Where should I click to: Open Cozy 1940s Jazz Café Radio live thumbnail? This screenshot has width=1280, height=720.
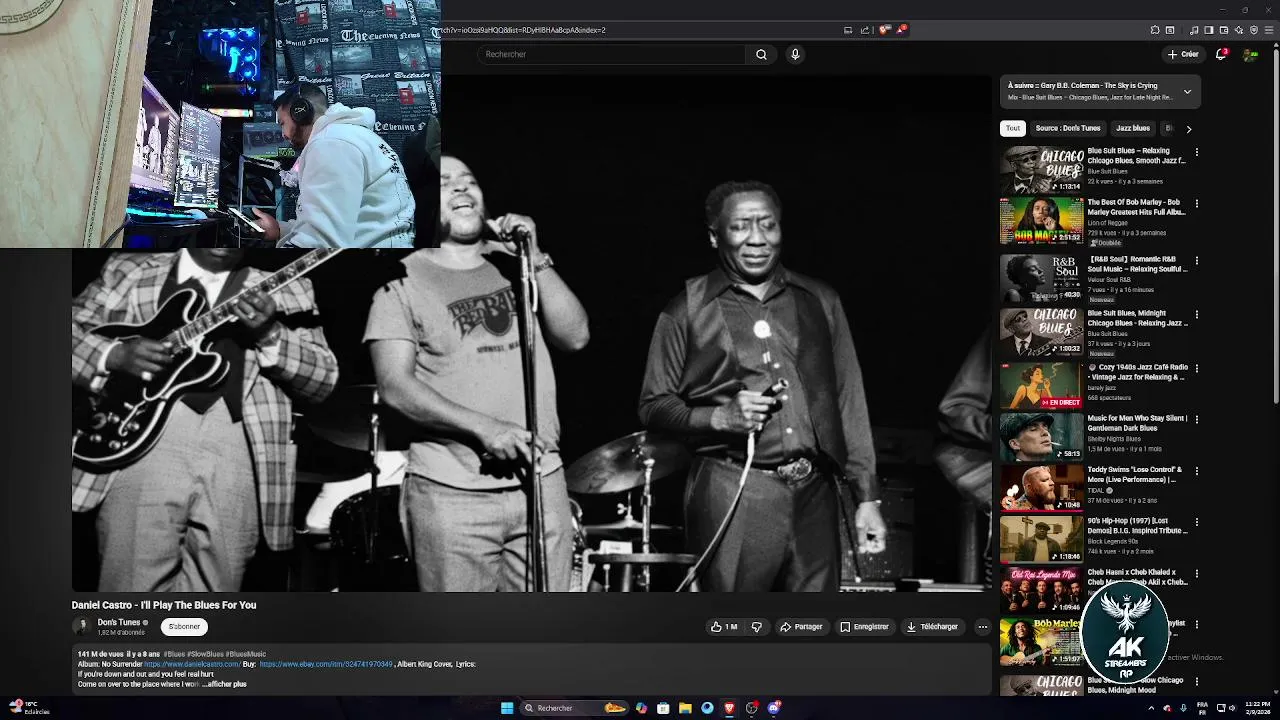tap(1041, 385)
